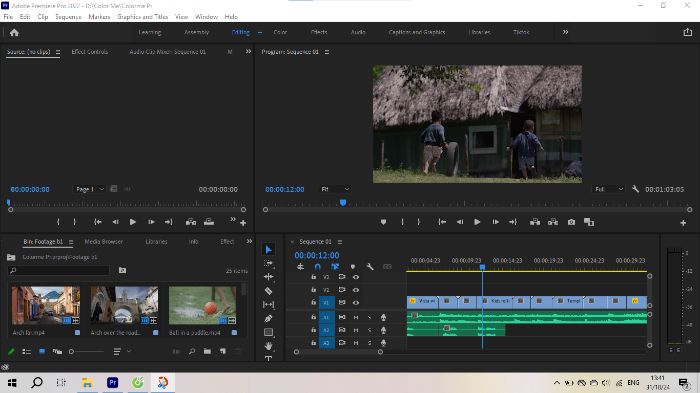Toggle lock on track V3
Image resolution: width=700 pixels, height=393 pixels.
click(x=313, y=277)
